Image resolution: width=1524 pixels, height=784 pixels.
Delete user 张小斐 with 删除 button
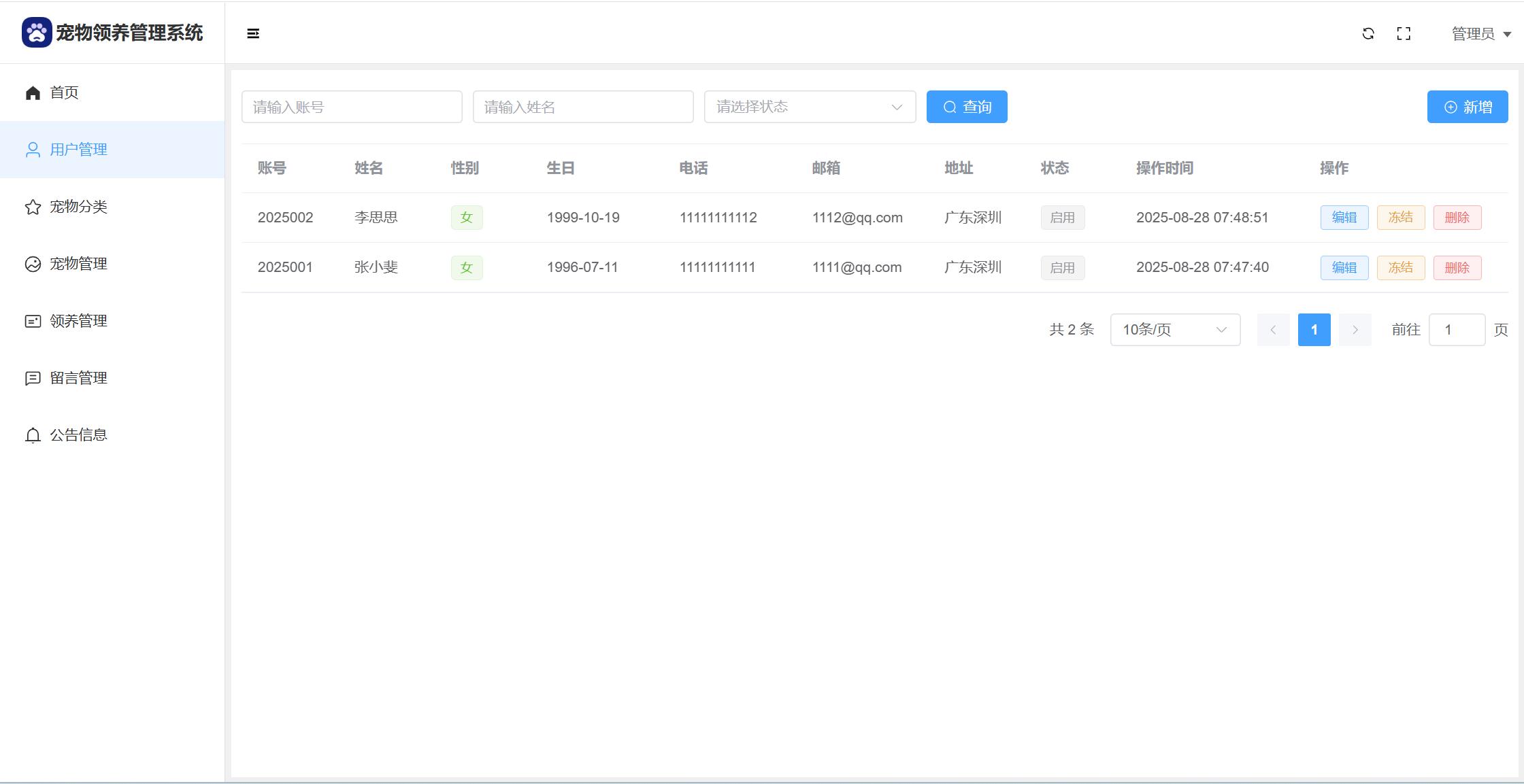1457,267
